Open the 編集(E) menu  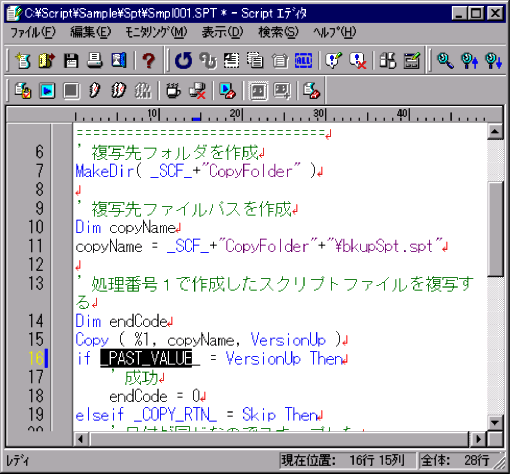(91, 33)
